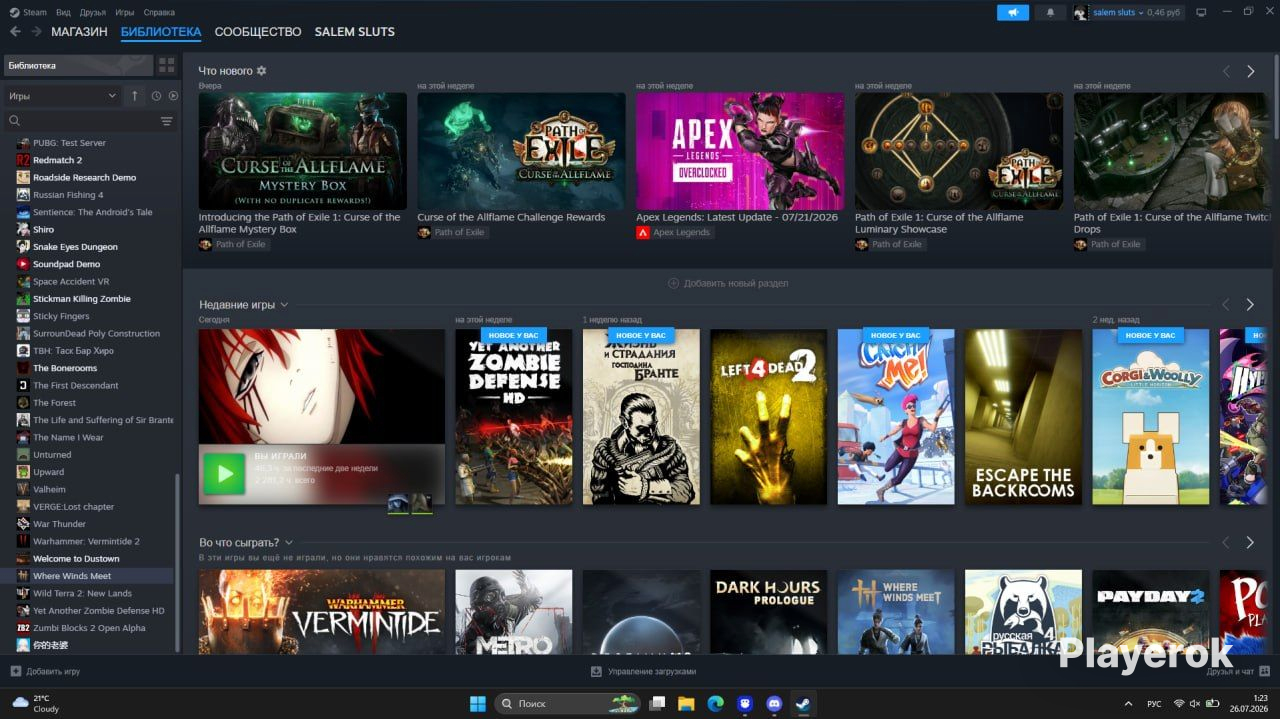
Task: Open the РУС language switcher
Action: pos(1154,704)
